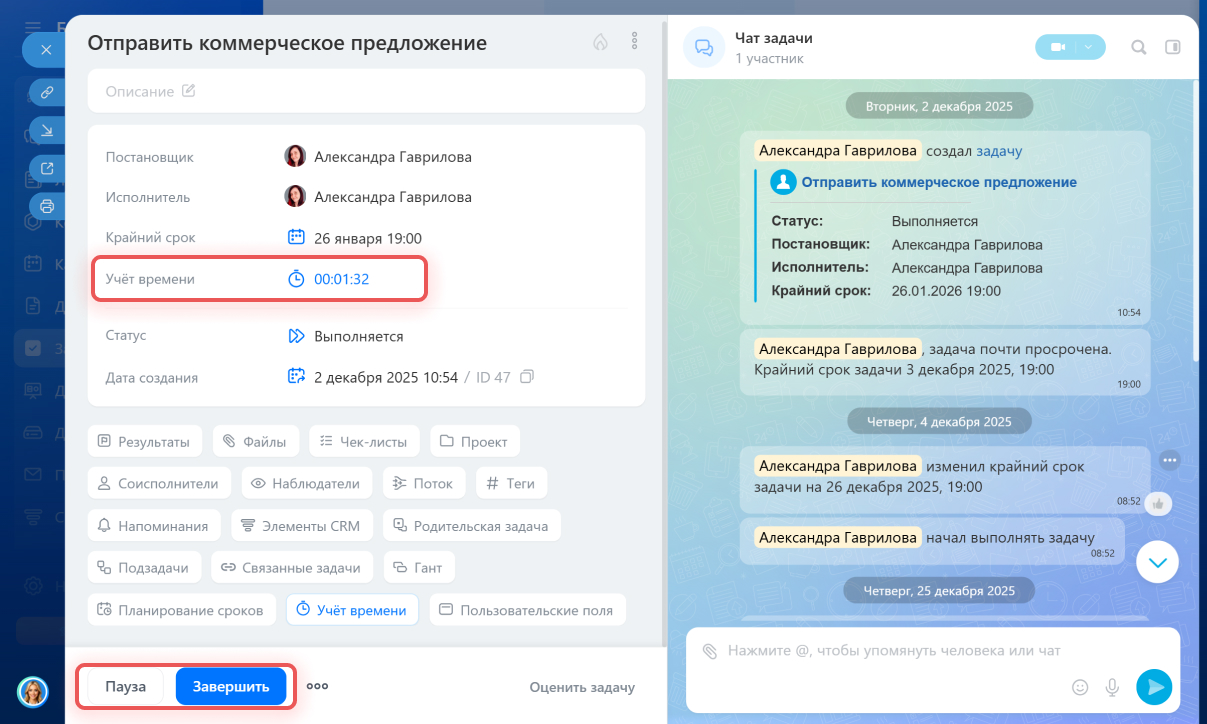The height and width of the screenshot is (724, 1207).
Task: Click the minimize-arrow icon on left strip
Action: 46,130
